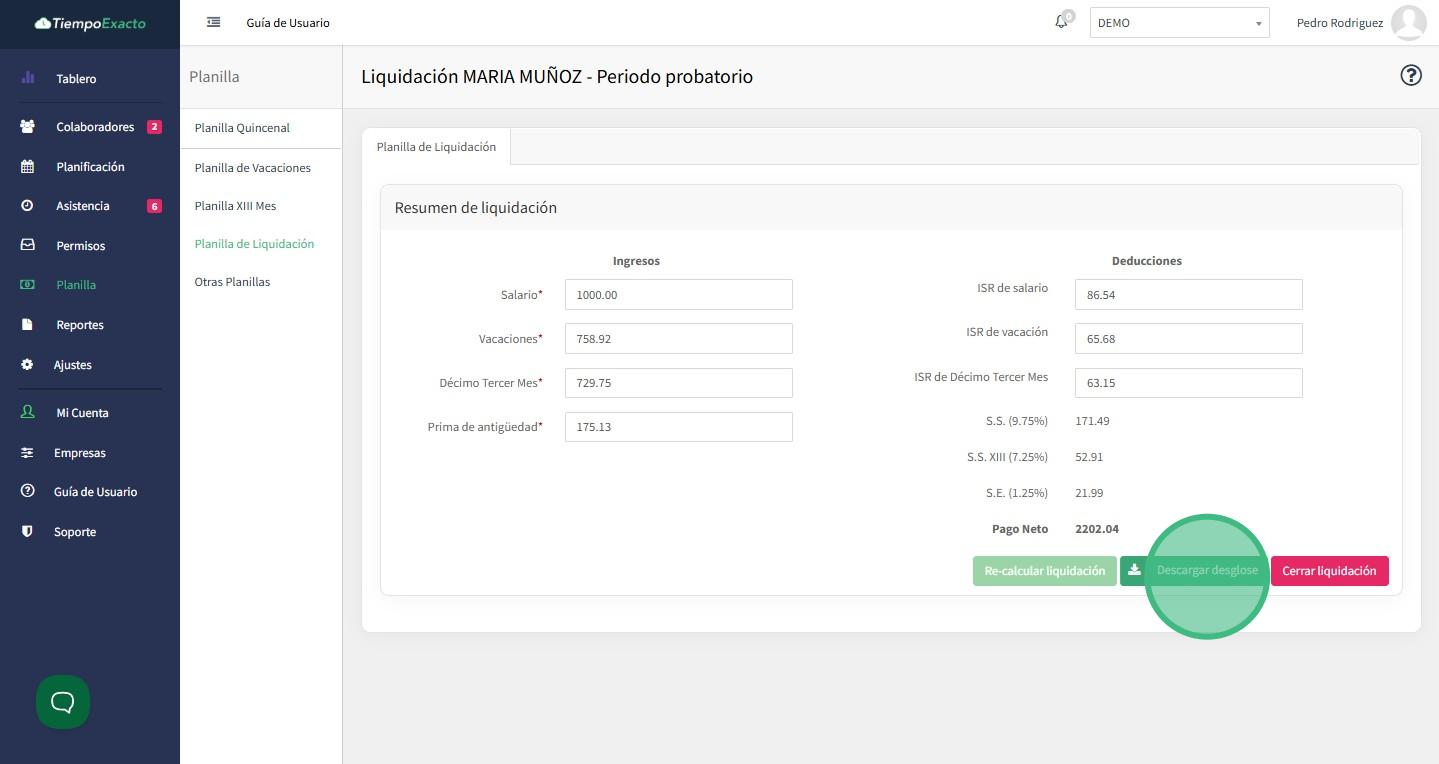Go to Colaboradores in the sidebar
1439x764 pixels.
tap(95, 127)
